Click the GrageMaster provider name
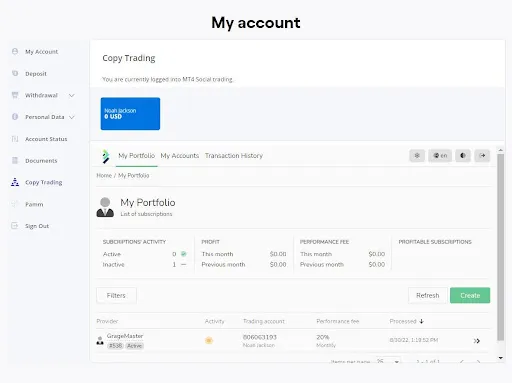This screenshot has width=512, height=383. pyautogui.click(x=125, y=336)
